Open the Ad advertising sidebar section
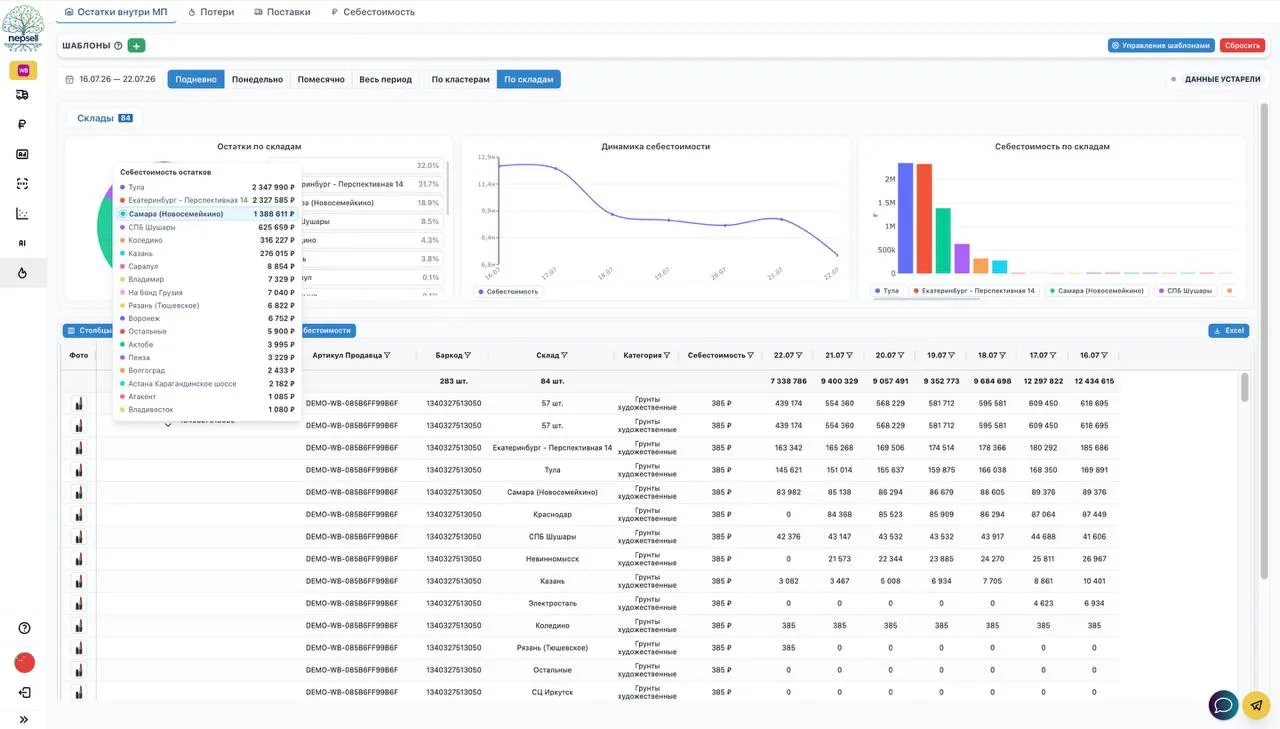The height and width of the screenshot is (729, 1280). tap(23, 154)
